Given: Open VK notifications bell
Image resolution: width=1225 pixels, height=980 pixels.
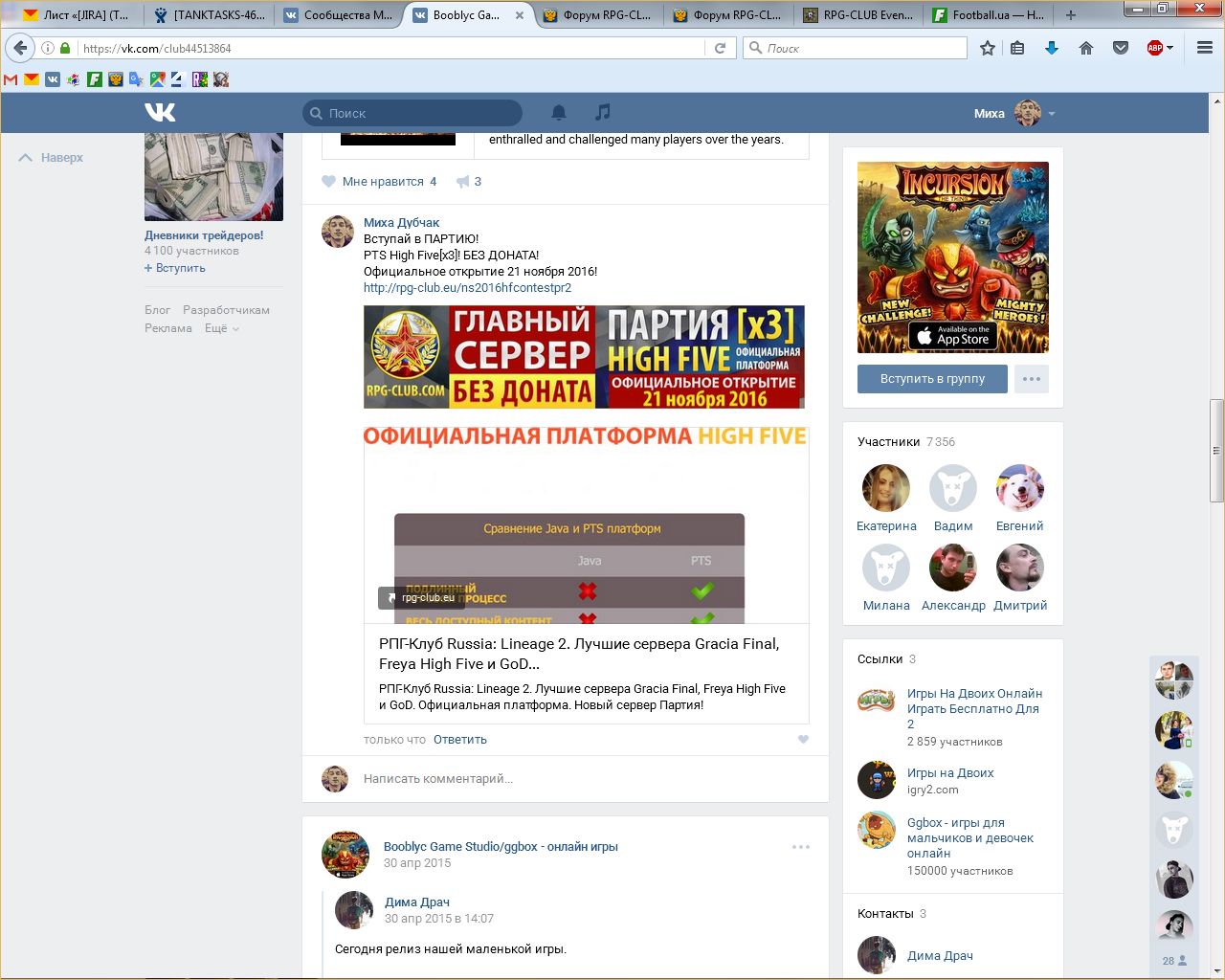Looking at the screenshot, I should tap(559, 113).
